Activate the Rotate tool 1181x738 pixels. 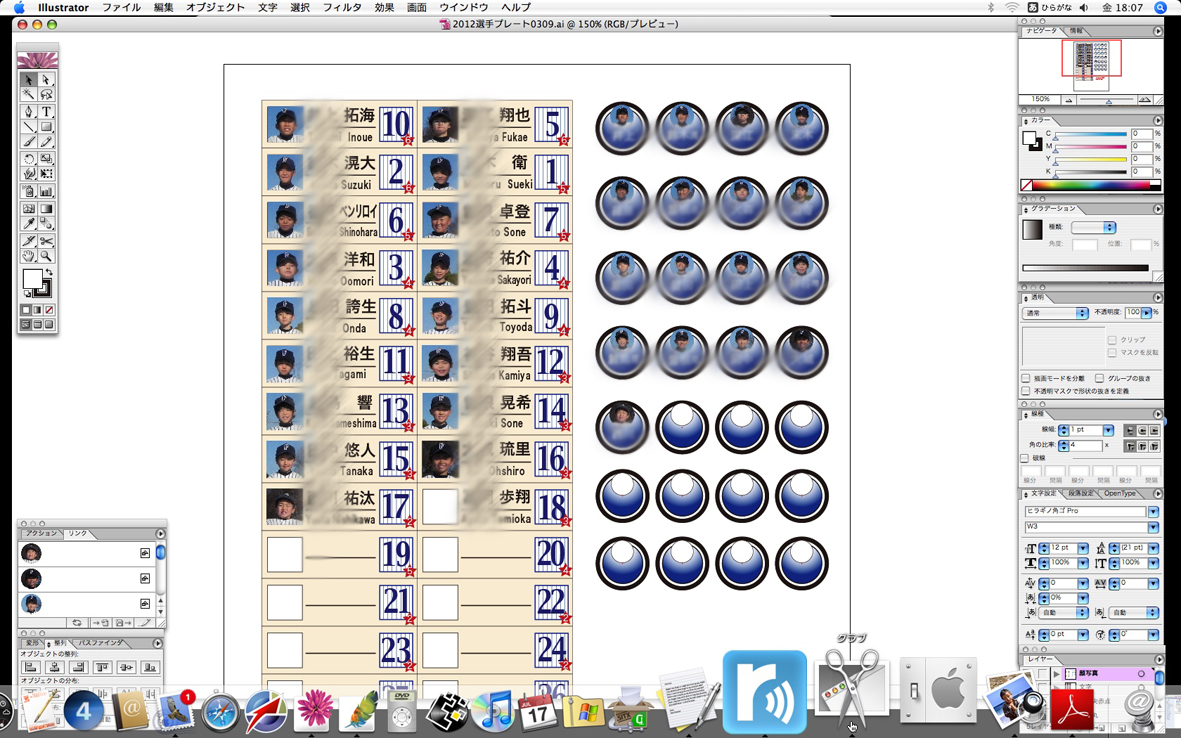pos(29,159)
